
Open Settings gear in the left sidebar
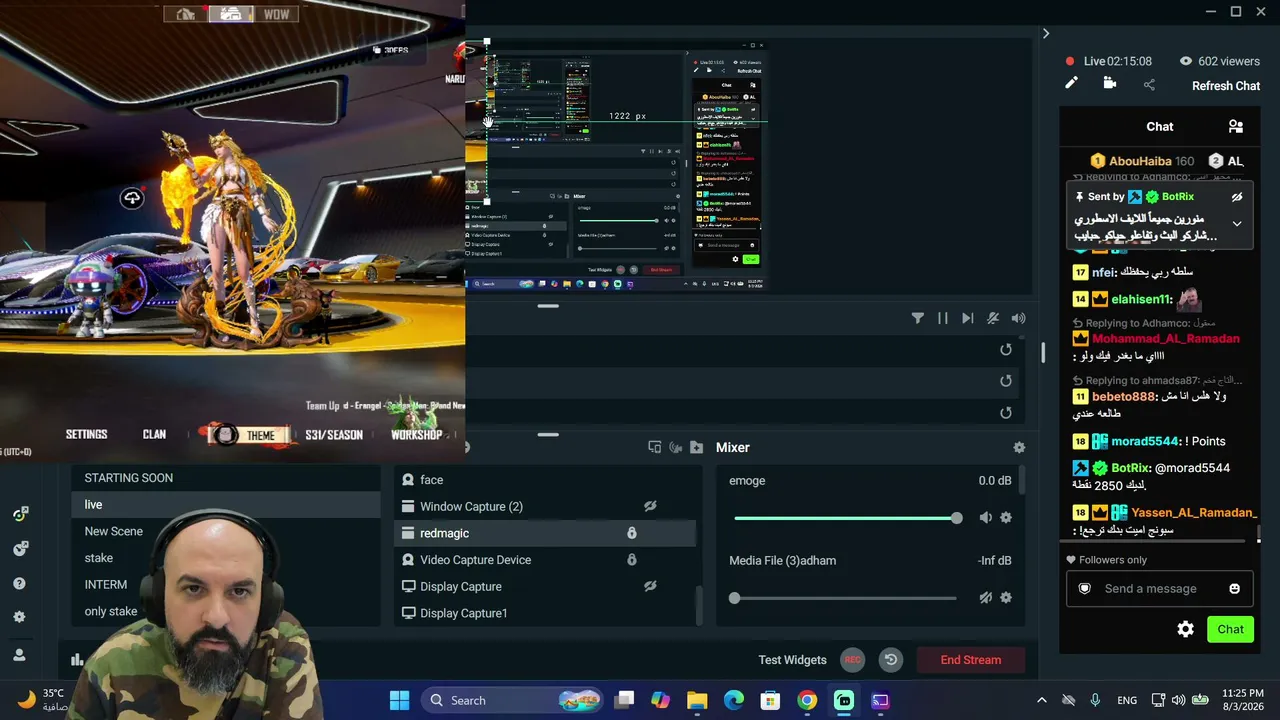[x=19, y=617]
